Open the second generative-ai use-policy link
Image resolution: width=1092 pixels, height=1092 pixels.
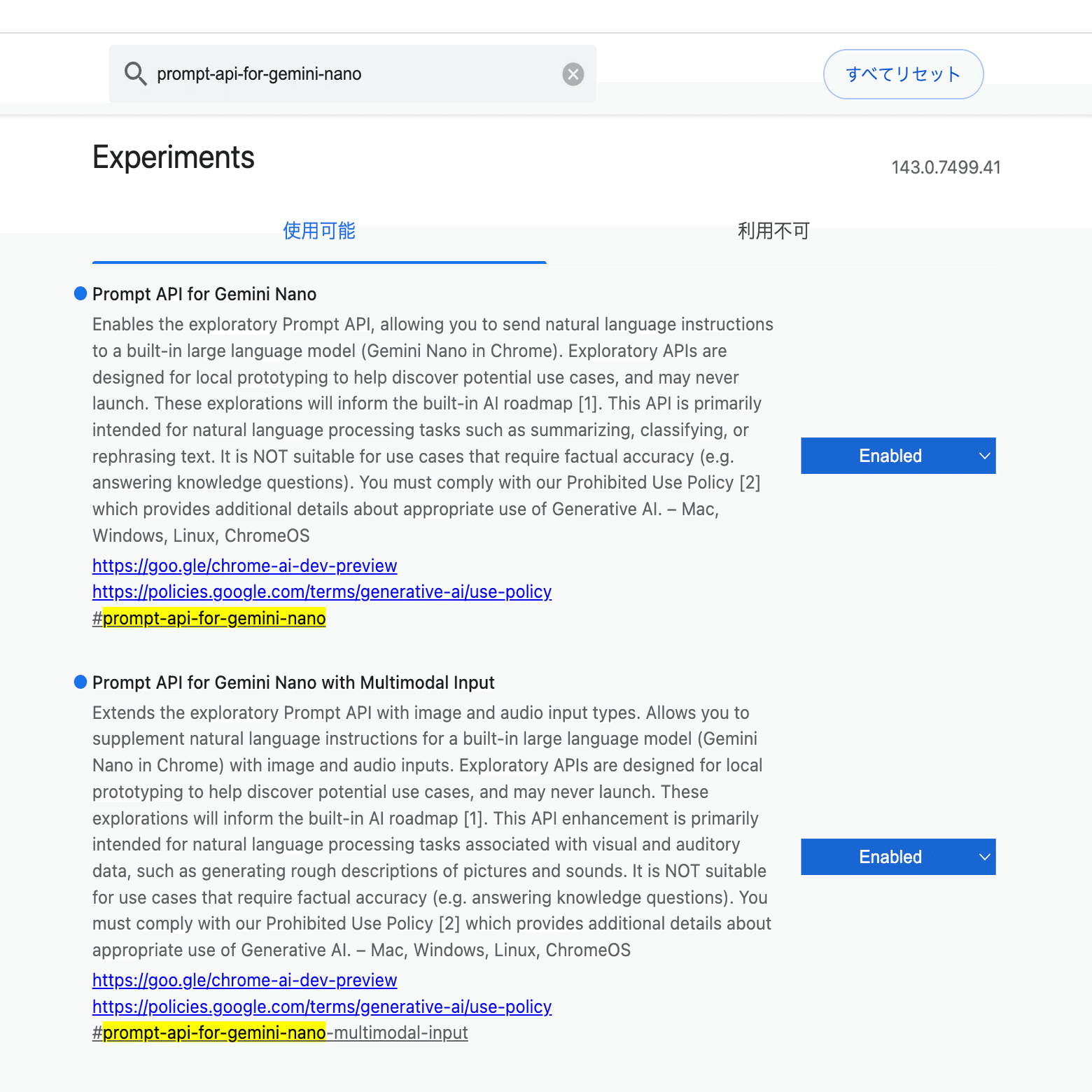322,1007
